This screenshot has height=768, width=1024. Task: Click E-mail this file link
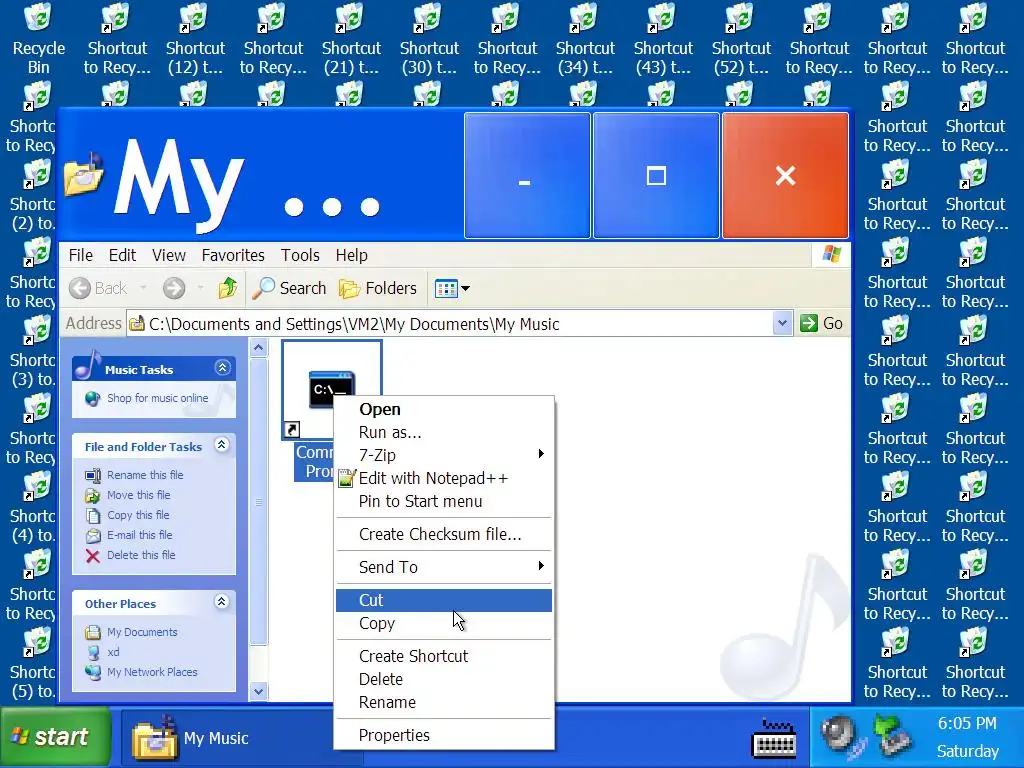[x=140, y=535]
